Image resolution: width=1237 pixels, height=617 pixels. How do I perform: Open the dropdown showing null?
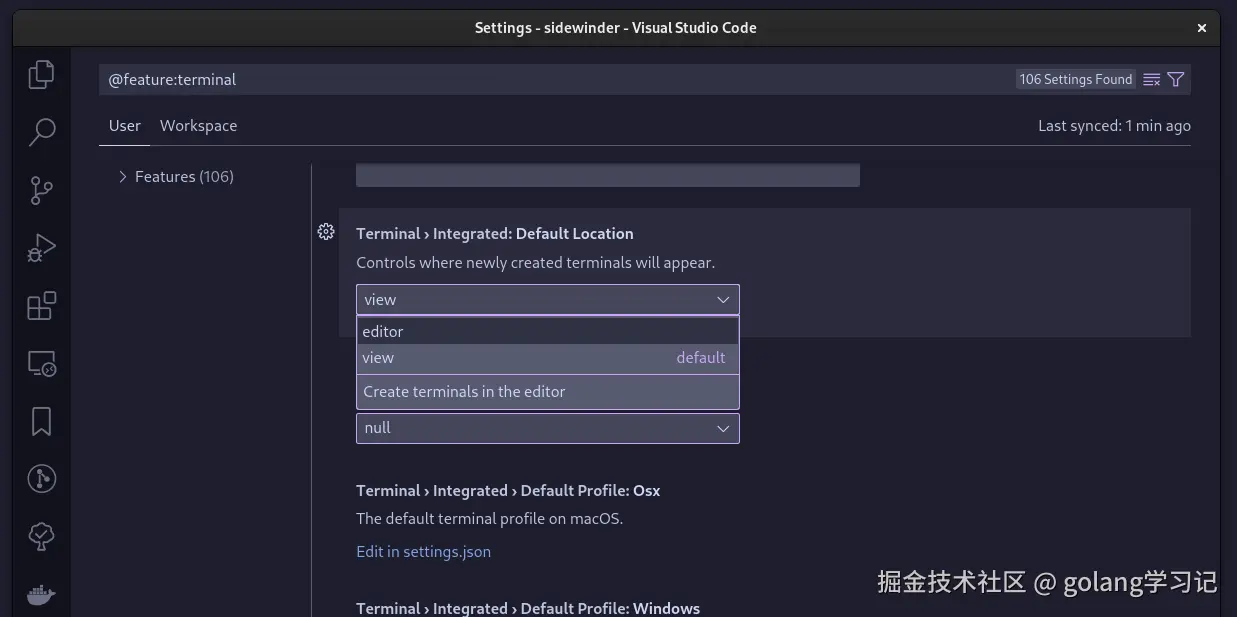[547, 428]
